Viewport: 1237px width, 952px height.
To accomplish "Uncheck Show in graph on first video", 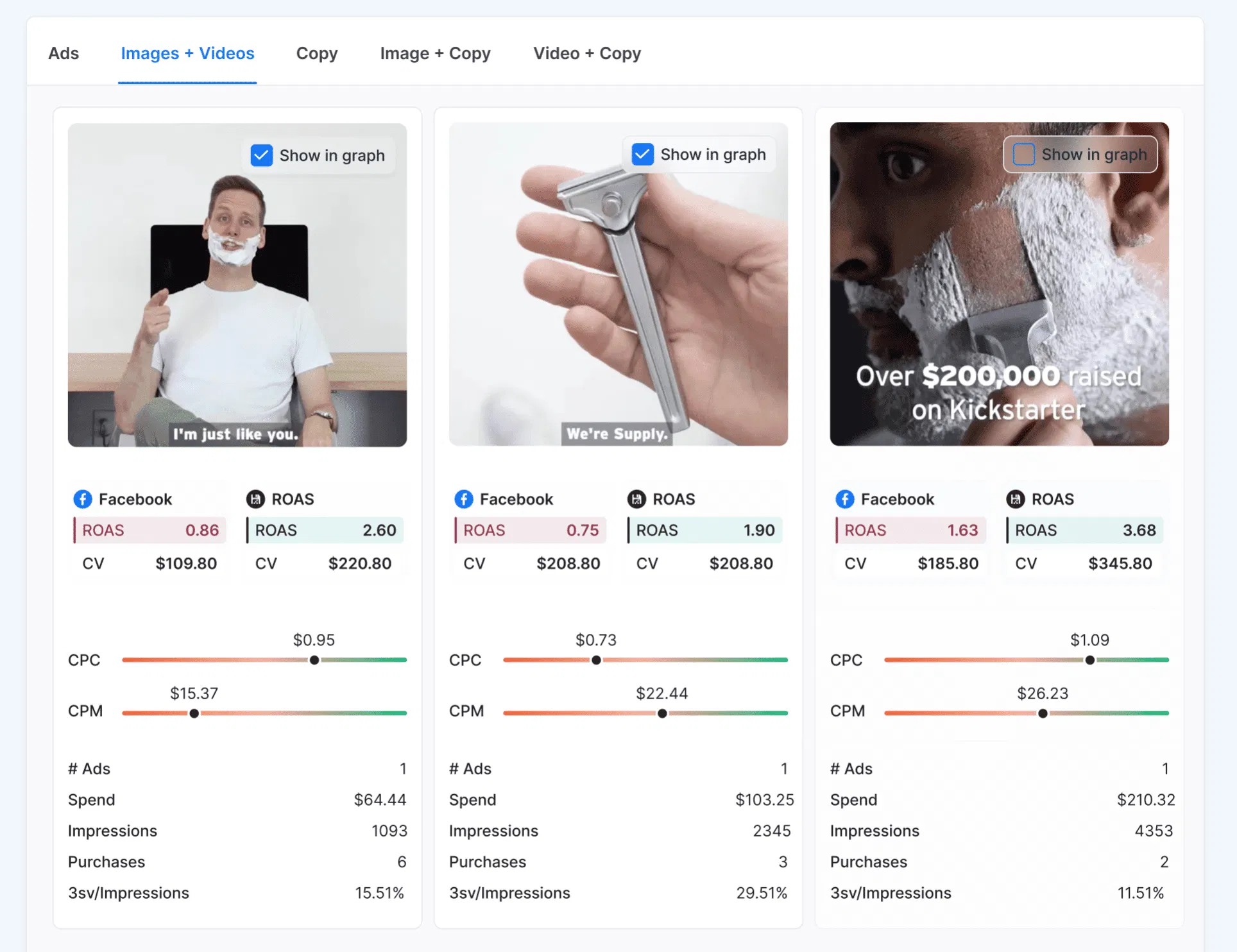I will point(262,155).
